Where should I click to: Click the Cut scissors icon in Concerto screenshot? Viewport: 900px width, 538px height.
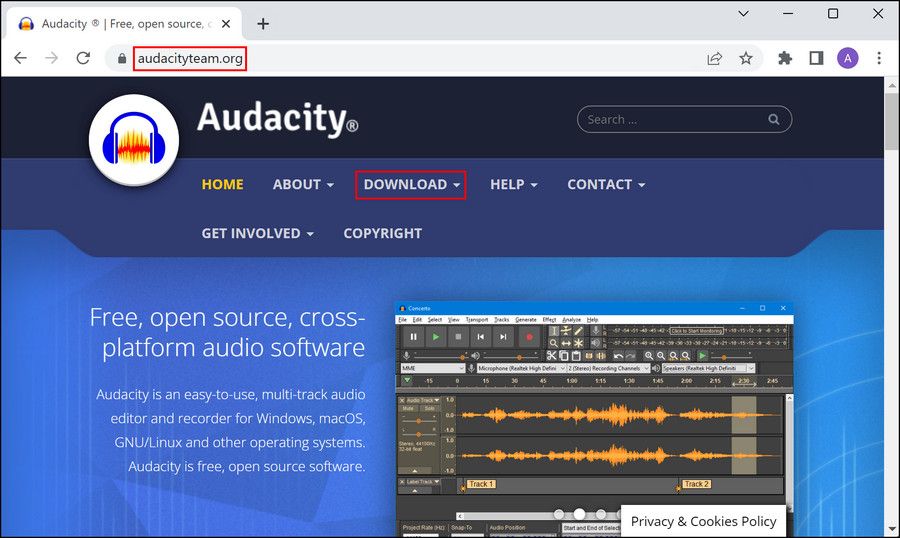coord(552,356)
